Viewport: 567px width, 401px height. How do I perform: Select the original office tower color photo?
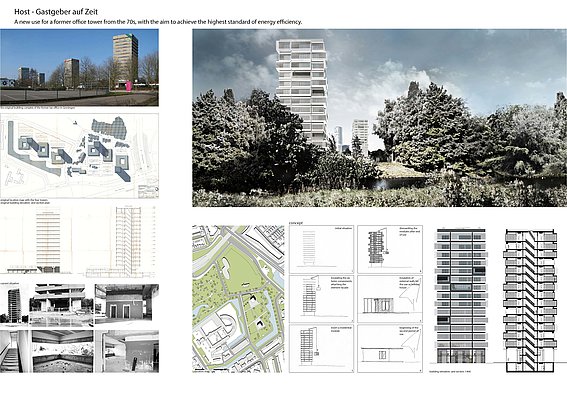79,68
